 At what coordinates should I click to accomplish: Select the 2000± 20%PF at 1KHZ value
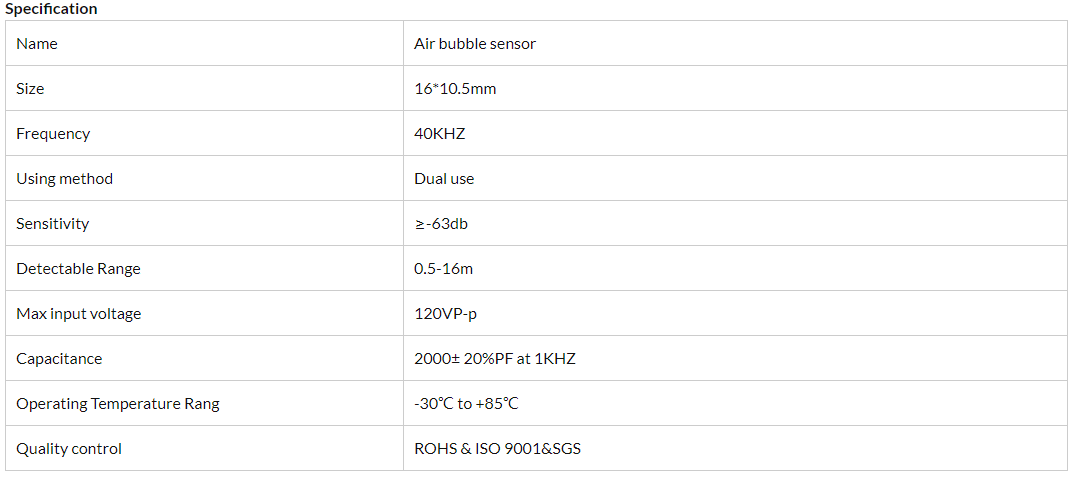(495, 359)
